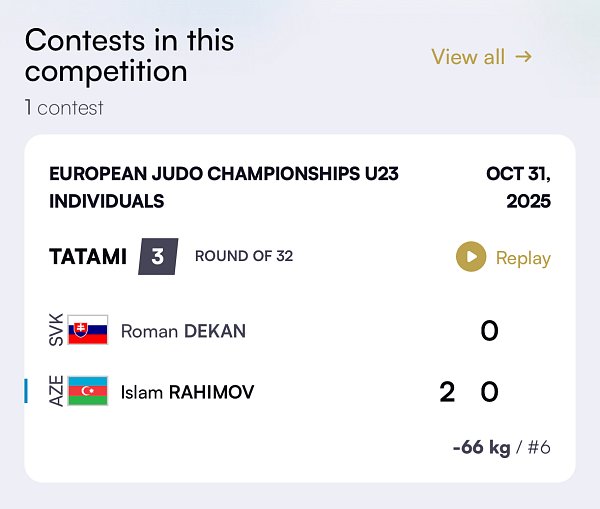Click the Oct 31, 2025 date
The width and height of the screenshot is (600, 509).
click(518, 187)
